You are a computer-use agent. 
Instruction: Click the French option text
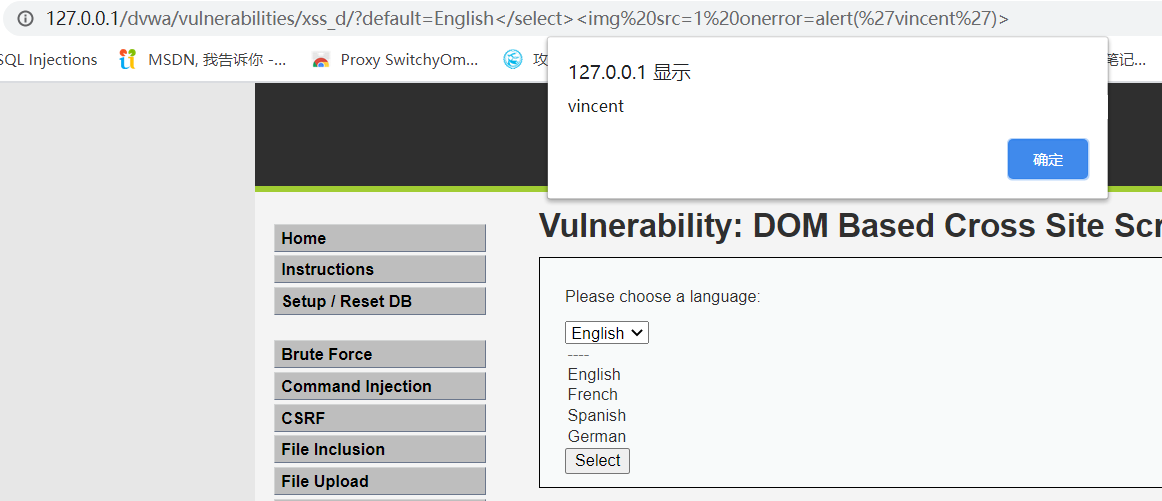(x=593, y=395)
